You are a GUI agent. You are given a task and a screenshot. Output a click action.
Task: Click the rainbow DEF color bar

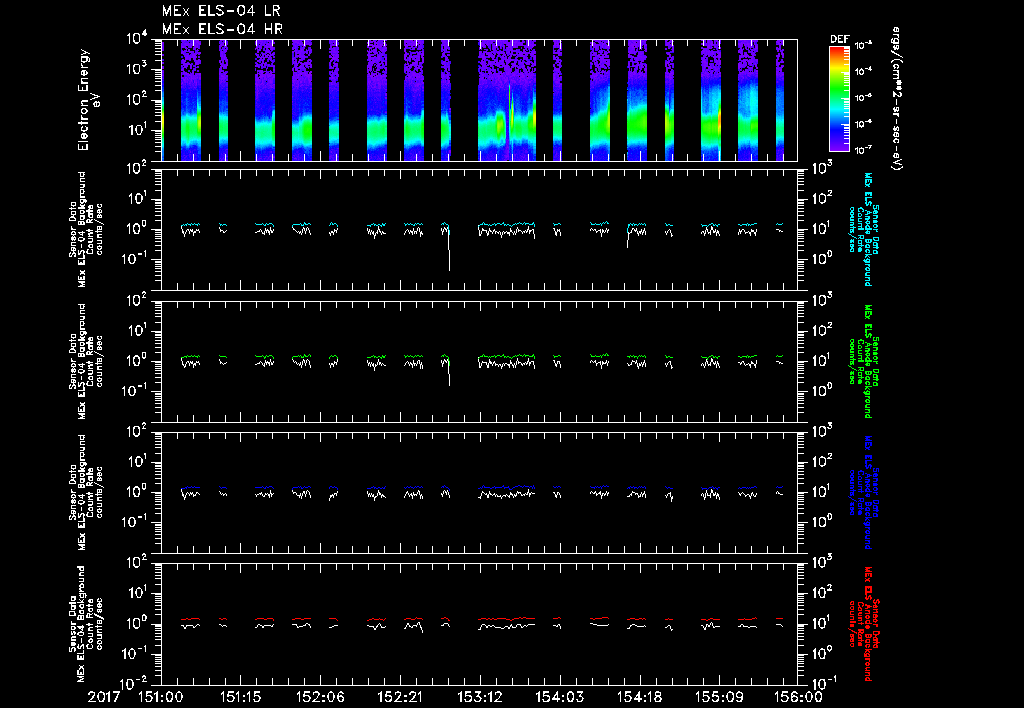click(x=839, y=100)
